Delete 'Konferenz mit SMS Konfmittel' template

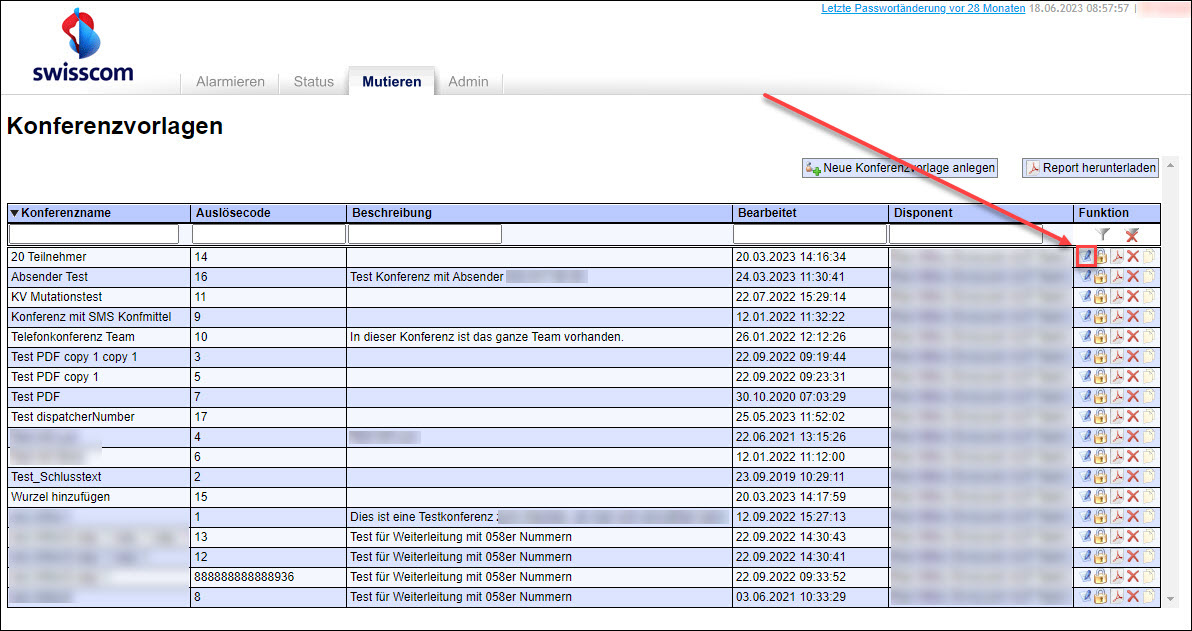[1133, 316]
